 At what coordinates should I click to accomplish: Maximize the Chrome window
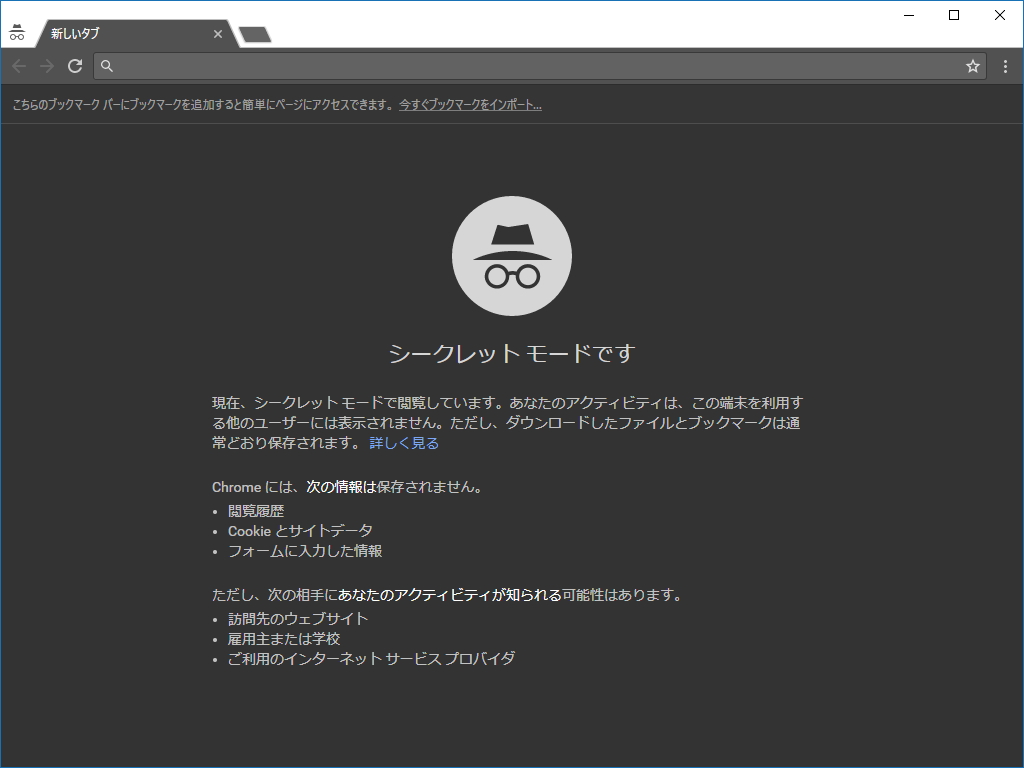pos(953,15)
